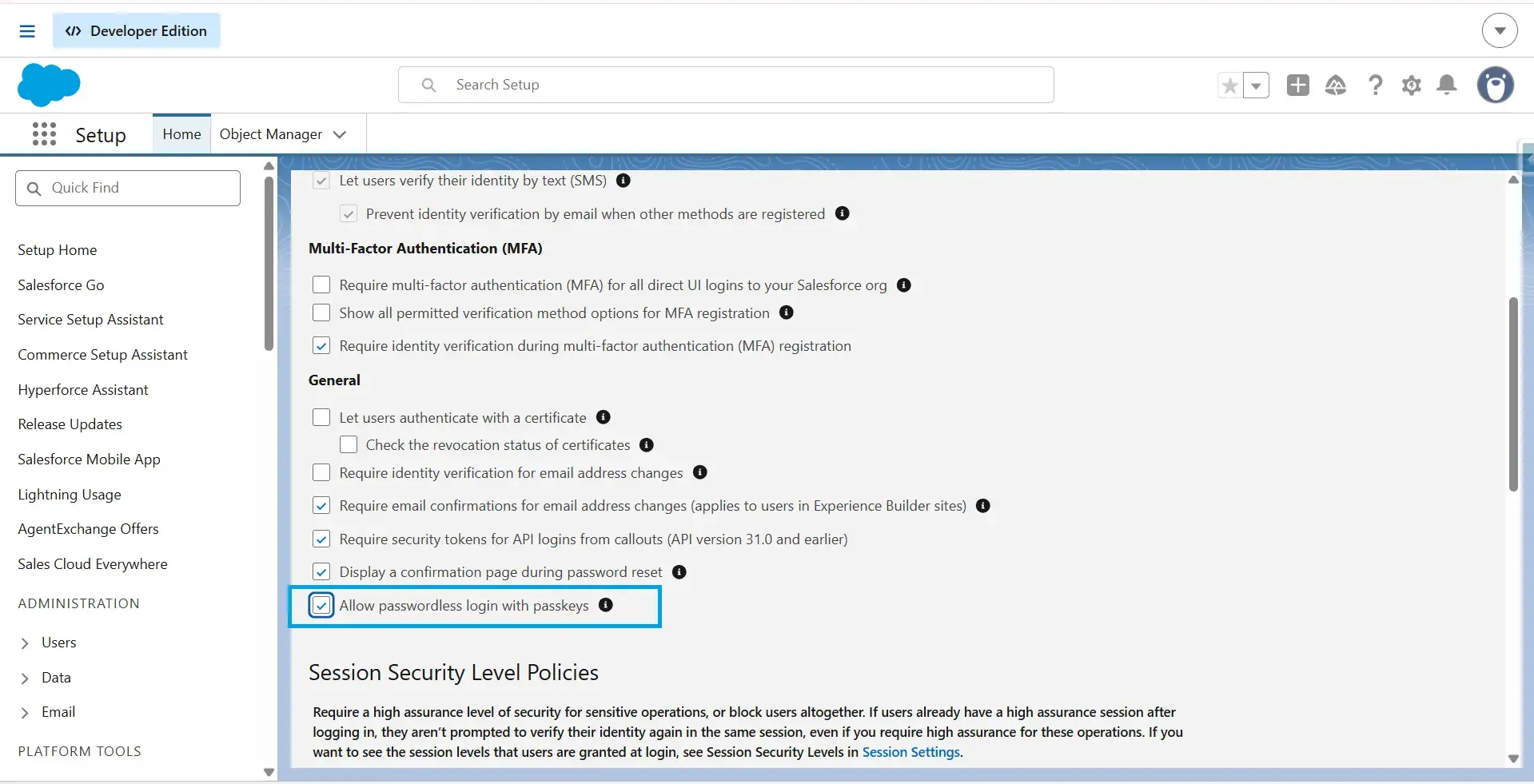Open the App Launcher dots grid
1534x784 pixels.
click(x=44, y=134)
